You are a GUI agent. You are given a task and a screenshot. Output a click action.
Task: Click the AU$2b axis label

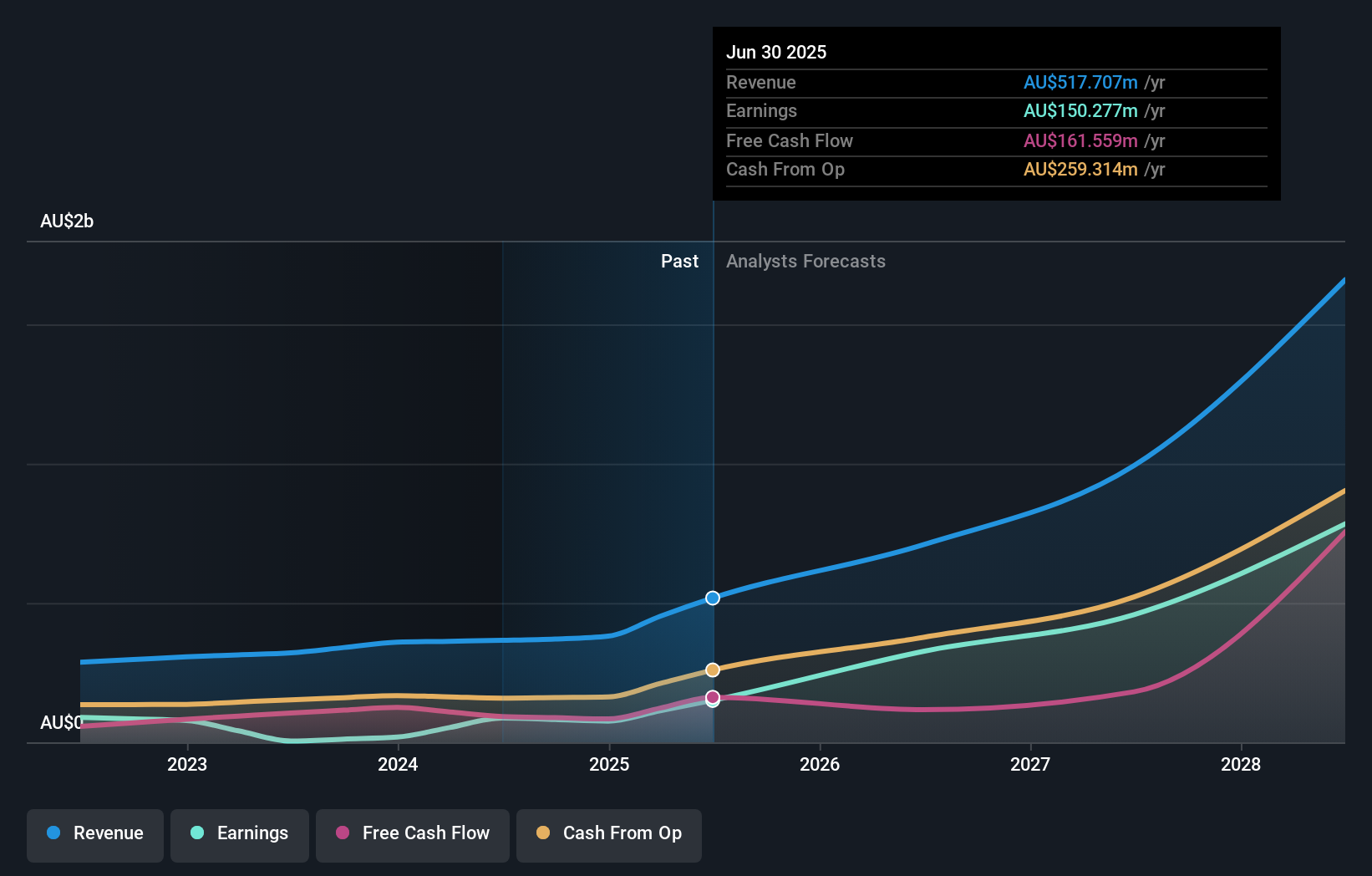(67, 221)
